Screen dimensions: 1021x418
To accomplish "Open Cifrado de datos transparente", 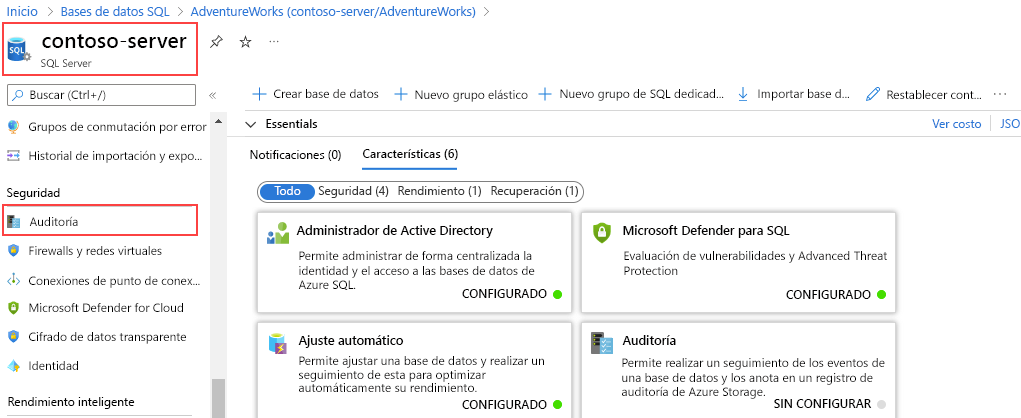I will click(107, 337).
